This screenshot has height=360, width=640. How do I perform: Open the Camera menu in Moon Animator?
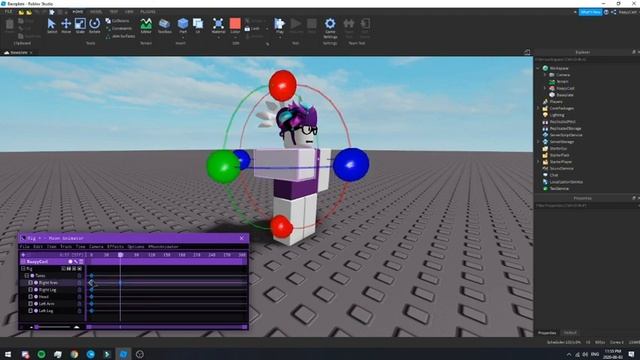pyautogui.click(x=96, y=247)
